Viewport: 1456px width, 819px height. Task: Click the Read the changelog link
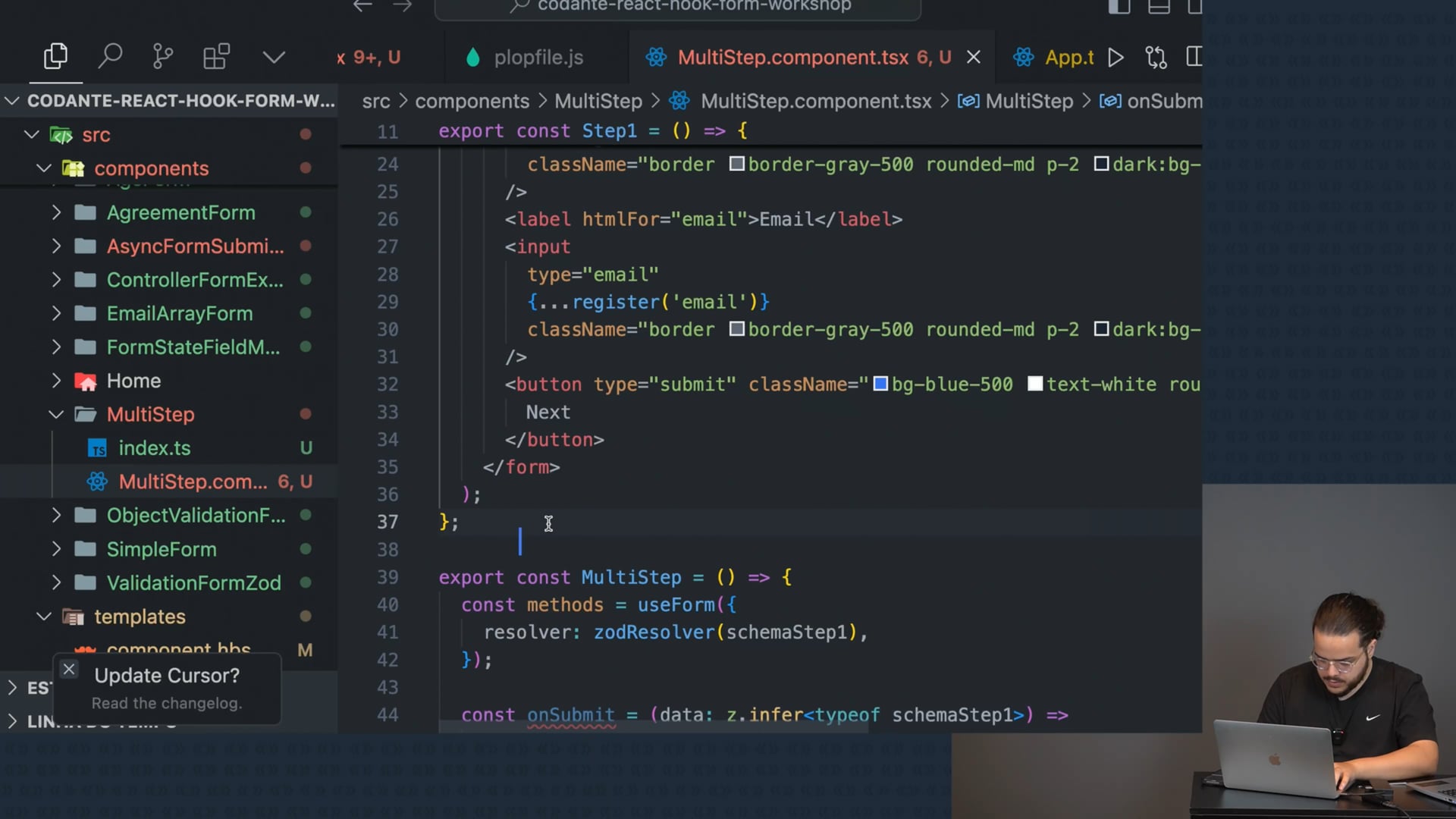coord(166,703)
